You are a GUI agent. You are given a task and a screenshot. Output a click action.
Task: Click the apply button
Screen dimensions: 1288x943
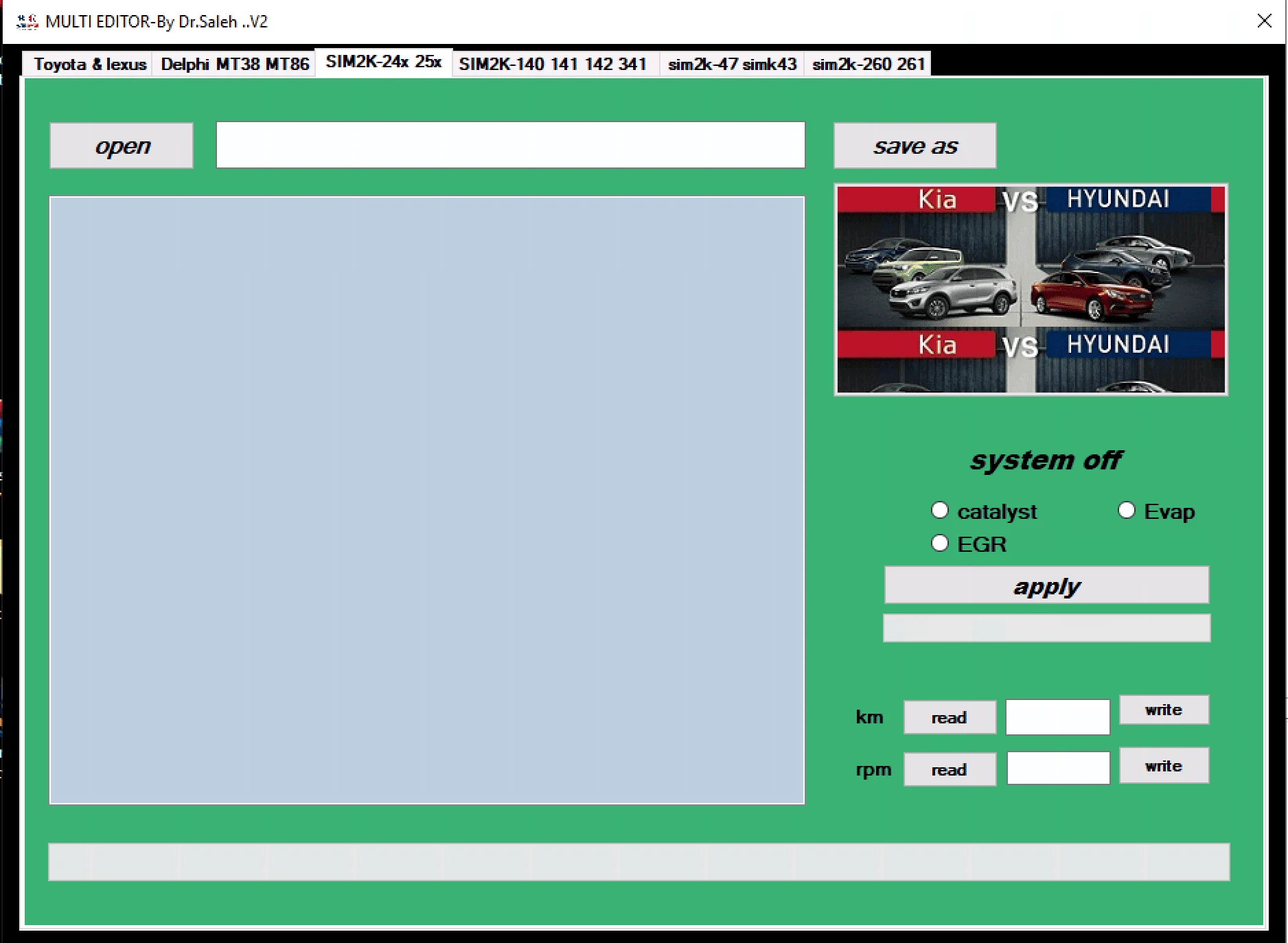[x=1046, y=585]
